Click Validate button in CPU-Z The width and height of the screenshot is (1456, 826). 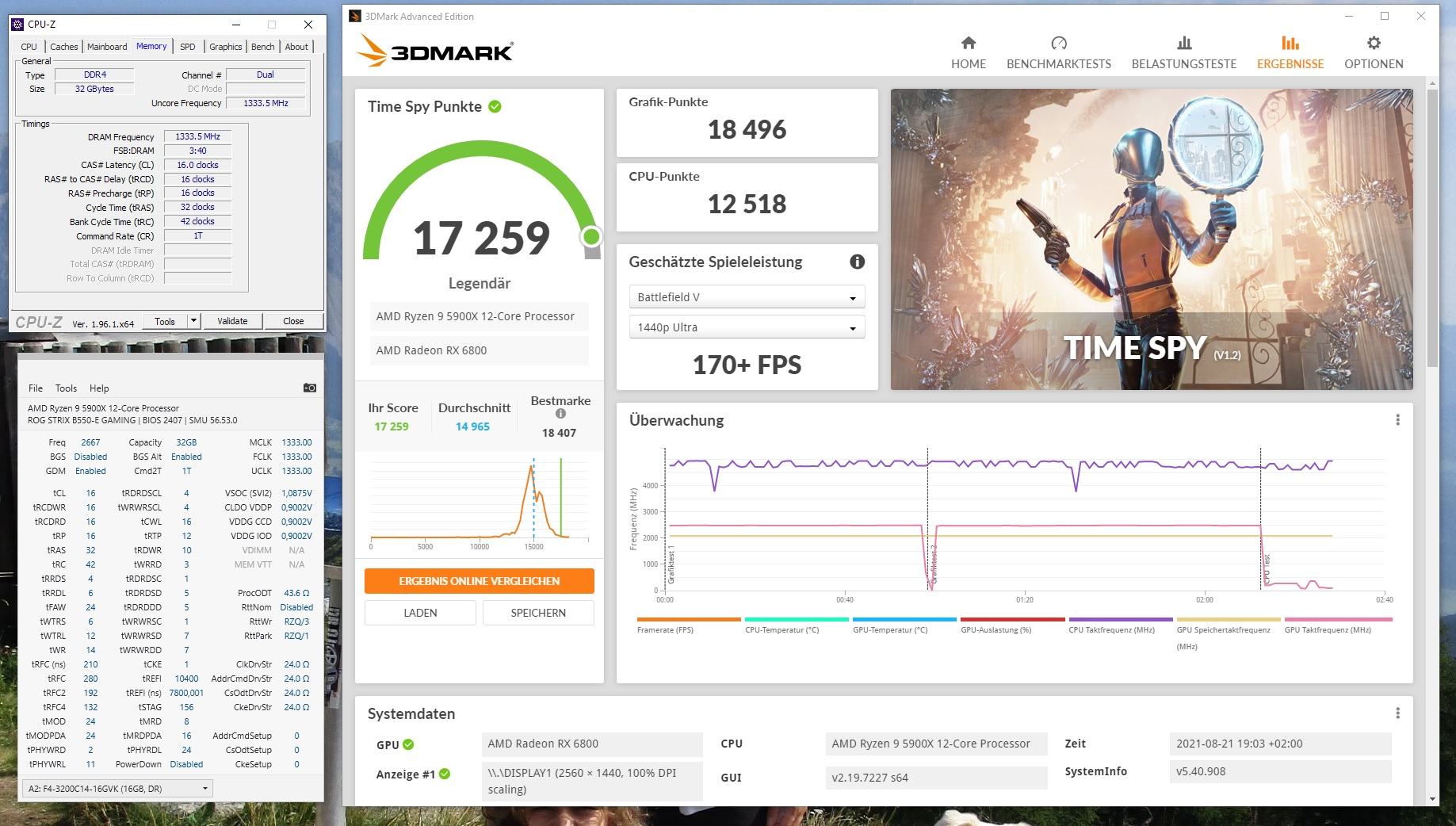pos(232,321)
